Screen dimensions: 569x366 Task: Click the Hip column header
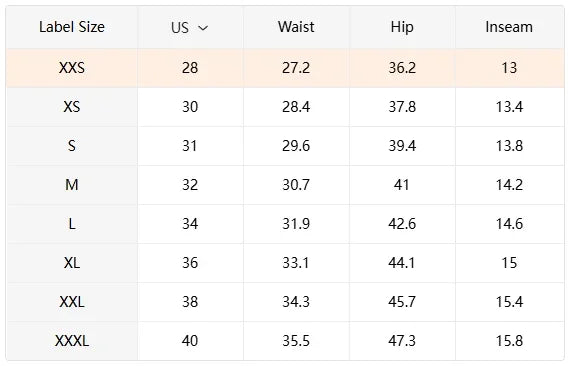(402, 27)
